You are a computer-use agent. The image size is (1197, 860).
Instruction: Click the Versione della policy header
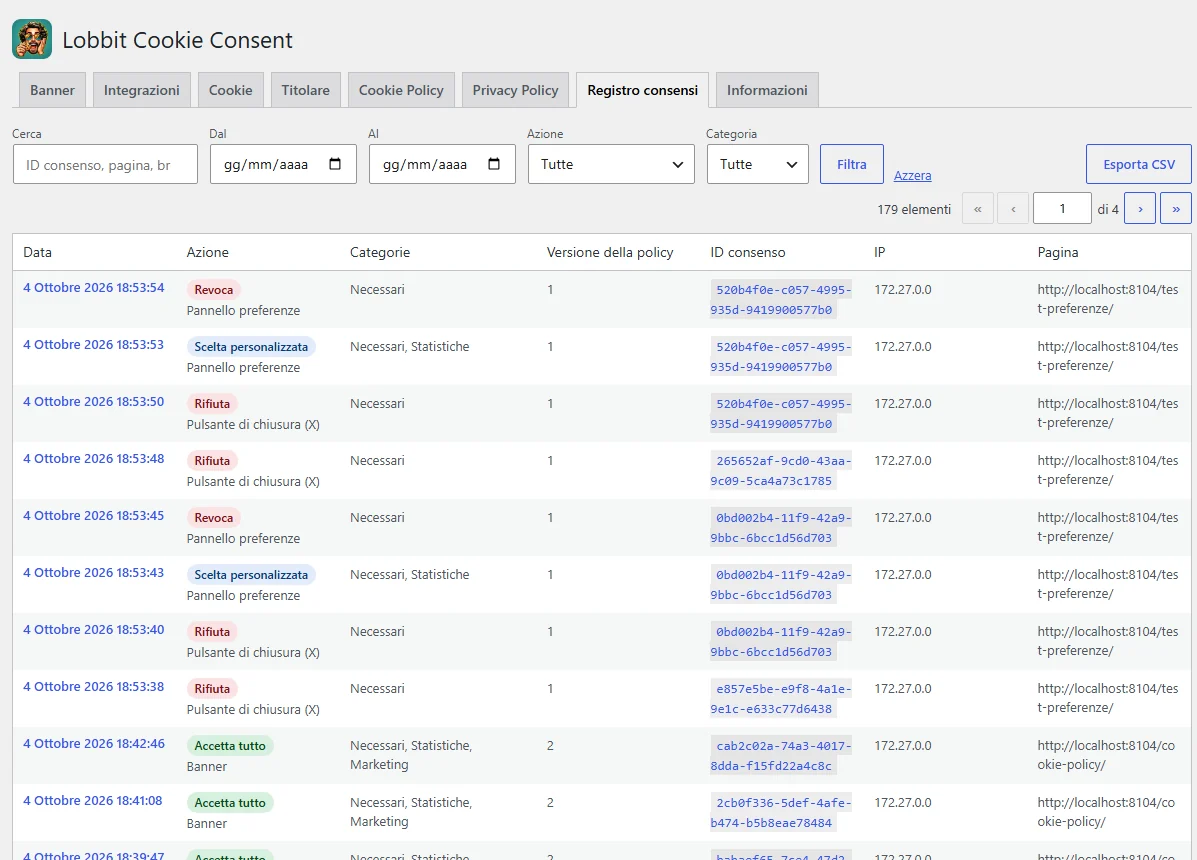tap(610, 253)
